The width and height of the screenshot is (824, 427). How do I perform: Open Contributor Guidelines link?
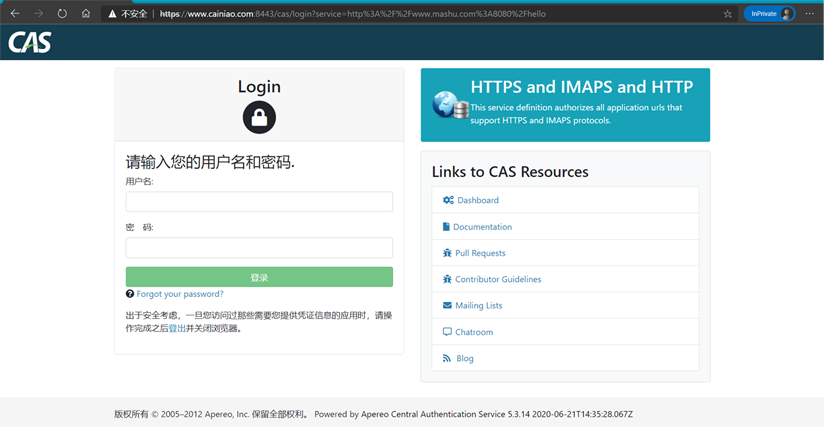coord(498,279)
